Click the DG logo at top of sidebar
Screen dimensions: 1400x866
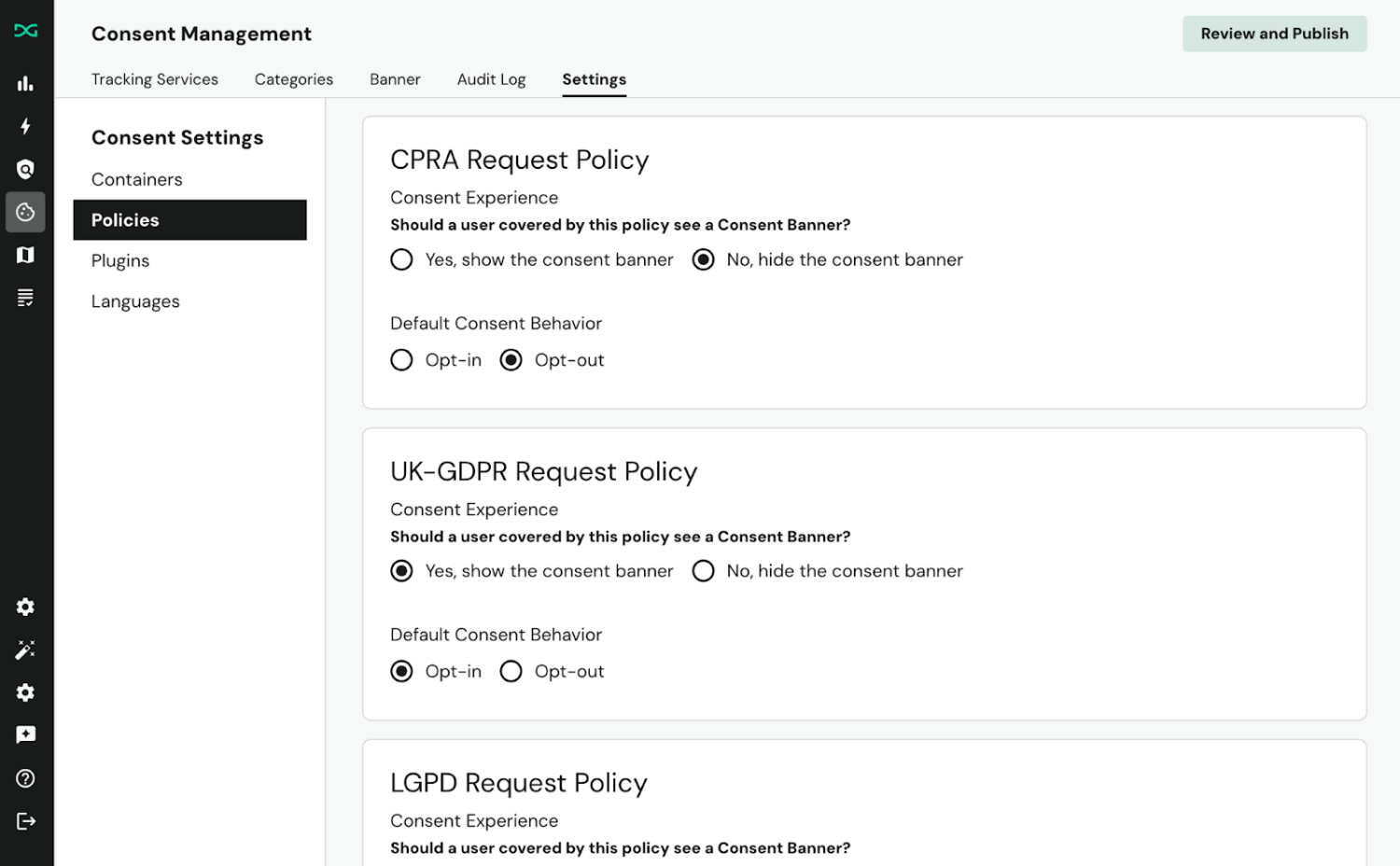[x=25, y=31]
